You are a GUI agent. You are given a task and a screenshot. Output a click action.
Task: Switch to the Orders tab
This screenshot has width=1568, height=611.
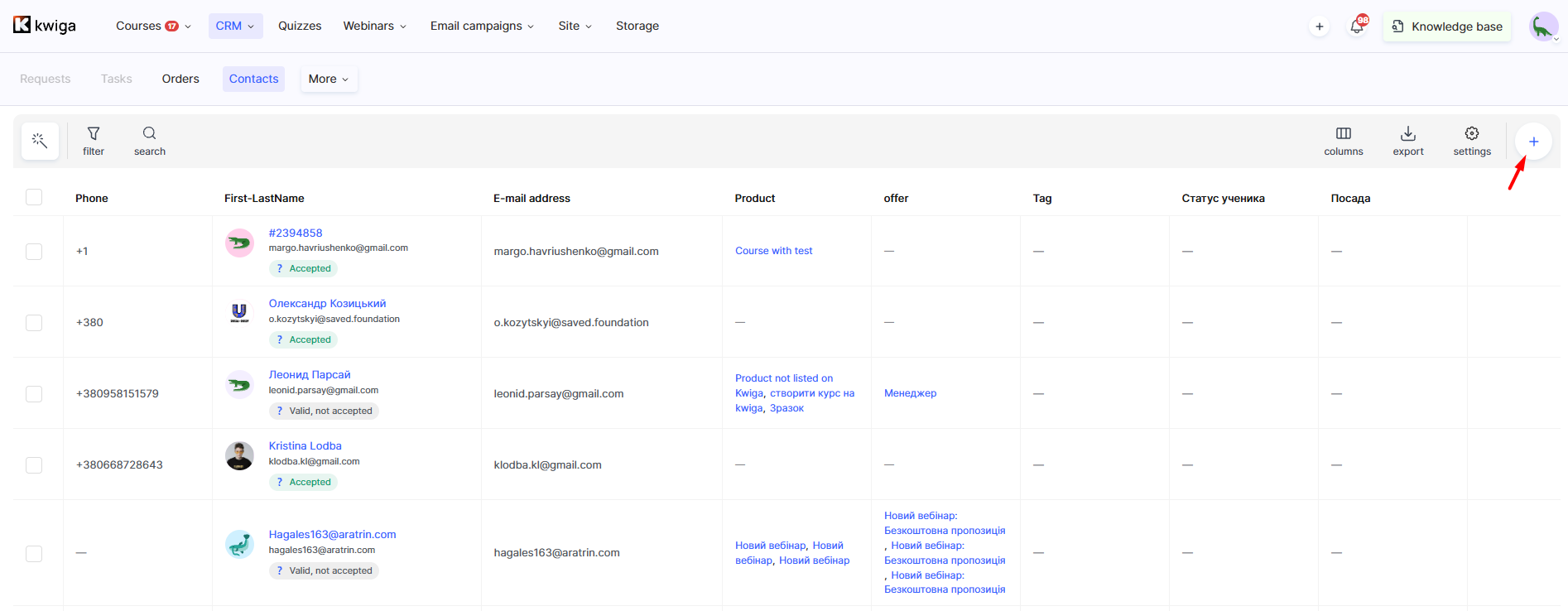[x=180, y=79]
